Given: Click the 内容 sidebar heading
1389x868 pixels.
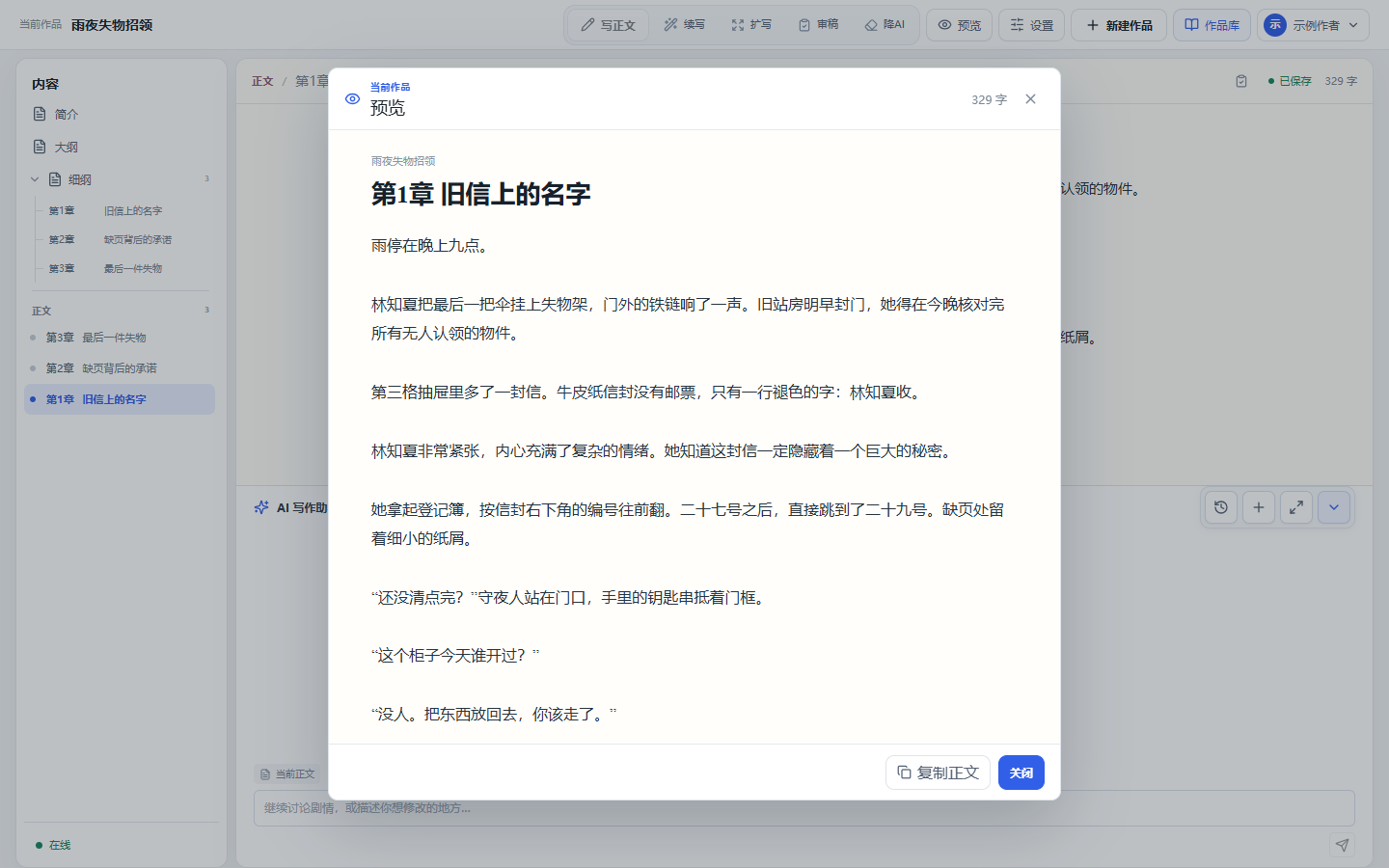Looking at the screenshot, I should coord(45,84).
